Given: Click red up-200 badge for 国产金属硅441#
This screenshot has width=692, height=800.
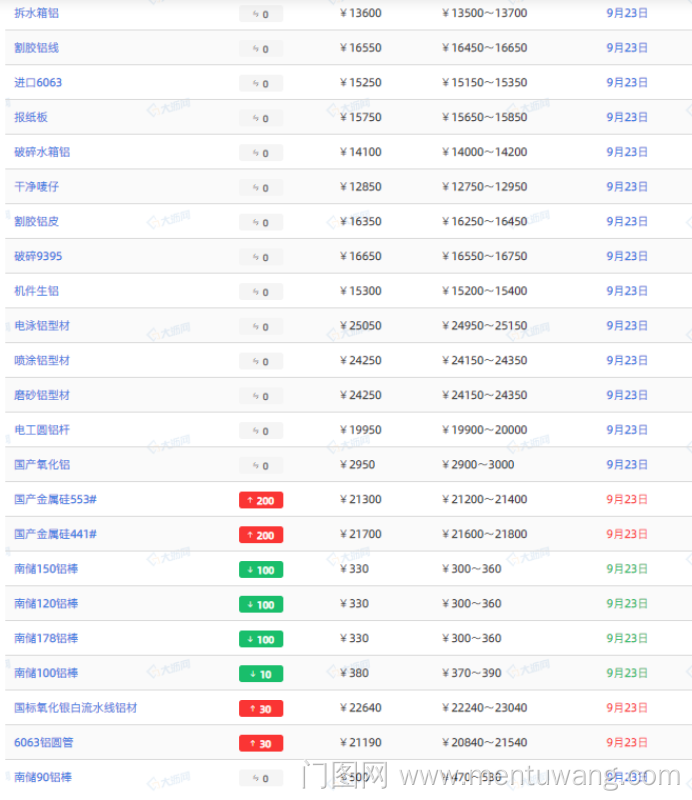Looking at the screenshot, I should pyautogui.click(x=261, y=535).
